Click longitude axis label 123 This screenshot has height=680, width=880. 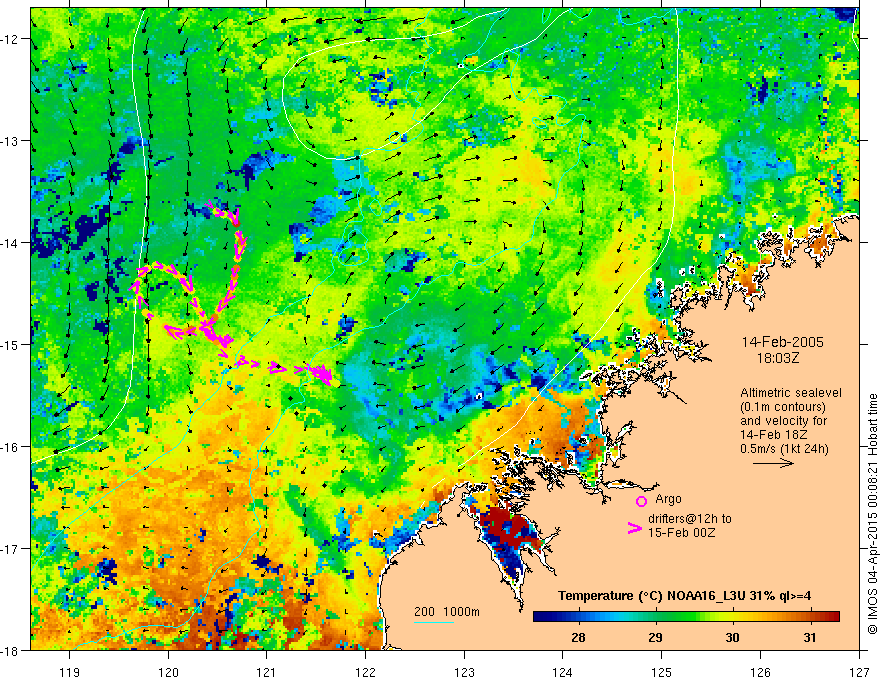tap(464, 672)
